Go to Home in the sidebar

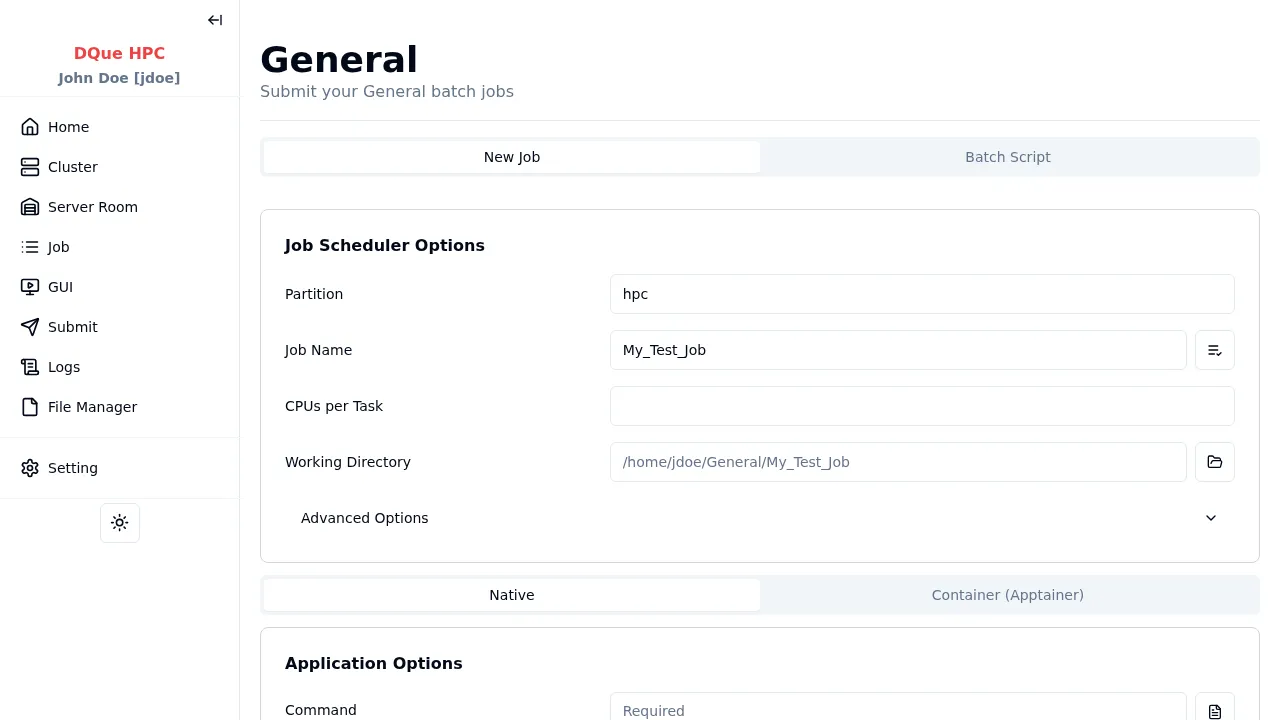point(68,127)
